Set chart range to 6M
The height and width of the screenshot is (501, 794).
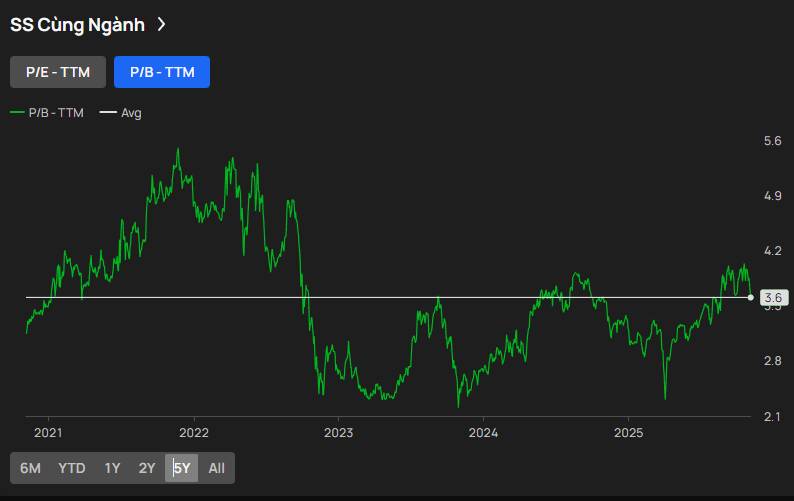[31, 468]
